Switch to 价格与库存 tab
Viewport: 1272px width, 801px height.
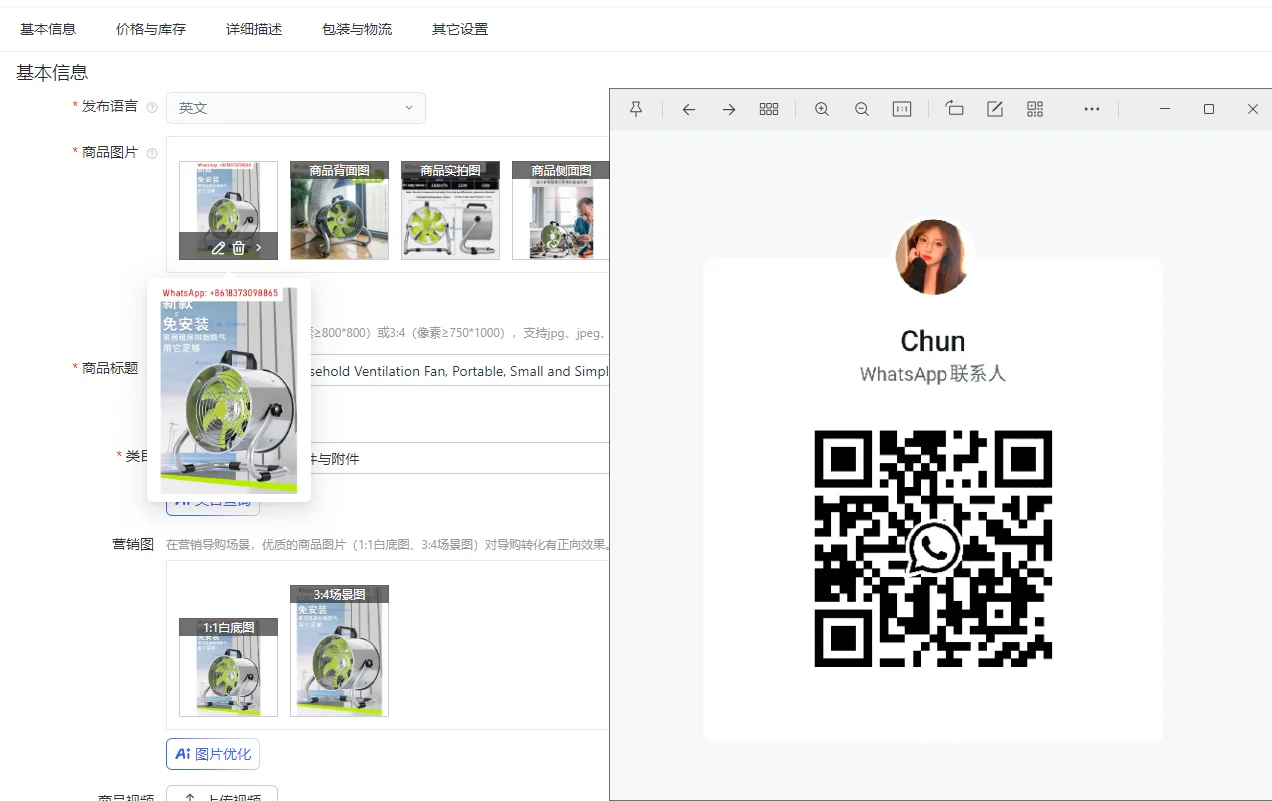(x=151, y=29)
